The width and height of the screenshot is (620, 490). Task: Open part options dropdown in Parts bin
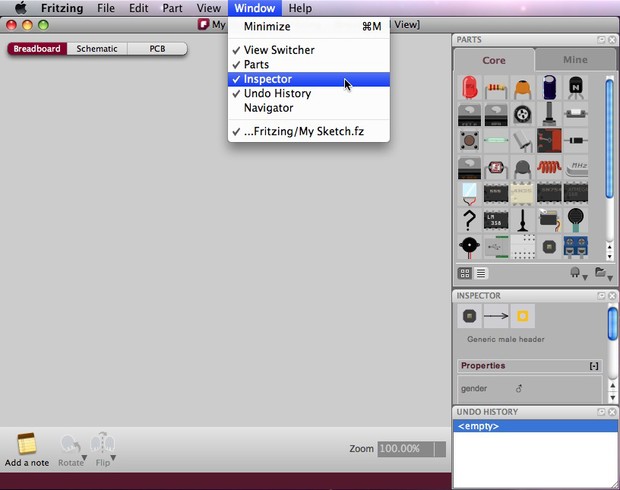tap(578, 273)
